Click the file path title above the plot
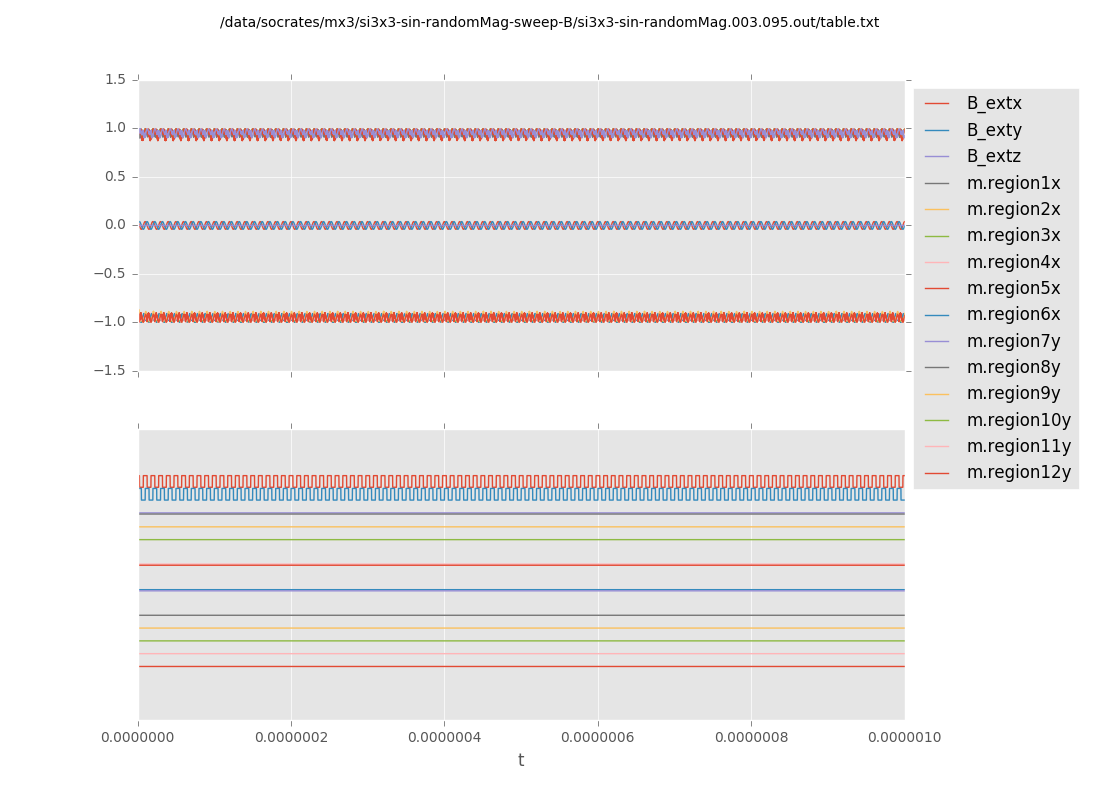Image resolution: width=1100 pixels, height=800 pixels. [549, 22]
